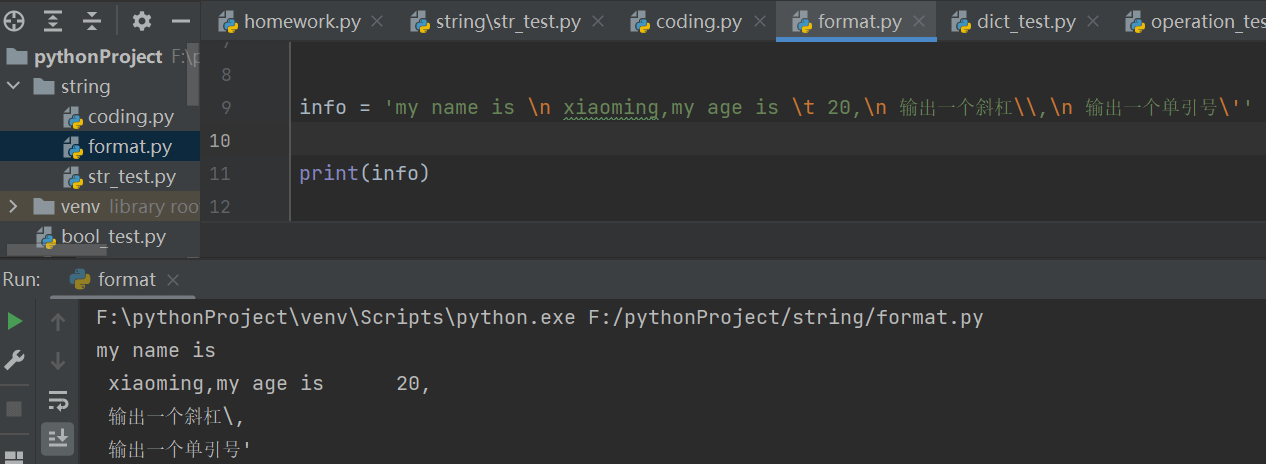
Task: Click the wrench icon in Run panel
Action: 15,360
